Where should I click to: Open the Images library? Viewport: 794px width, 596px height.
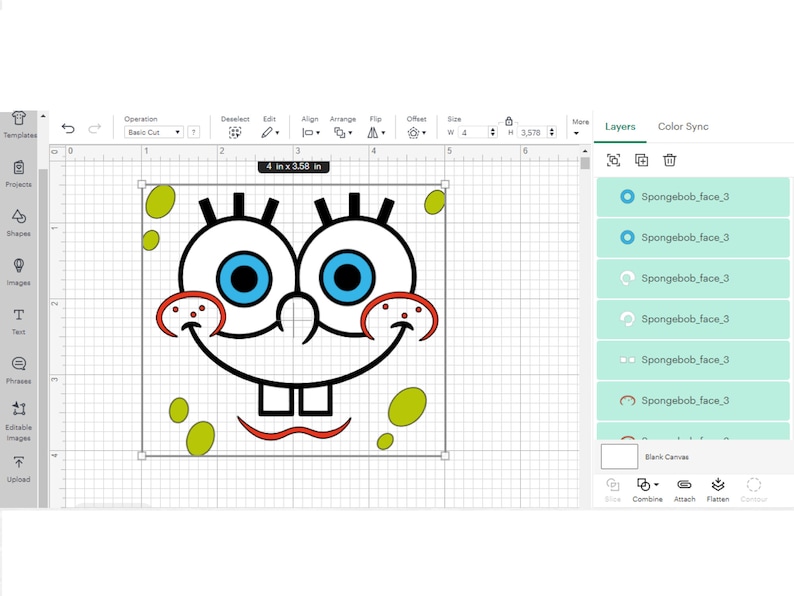19,272
